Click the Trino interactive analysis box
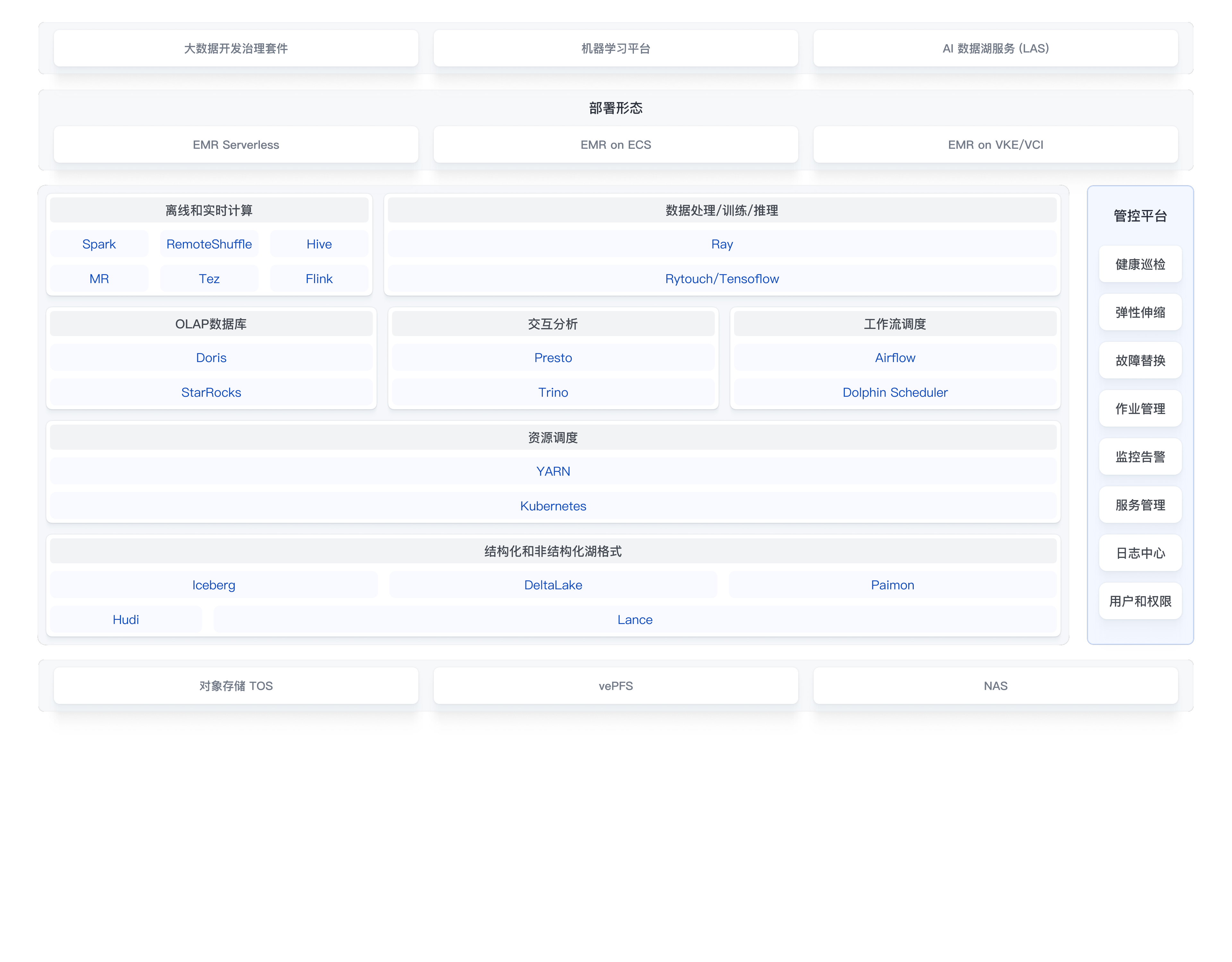The image size is (1232, 962). click(x=553, y=392)
